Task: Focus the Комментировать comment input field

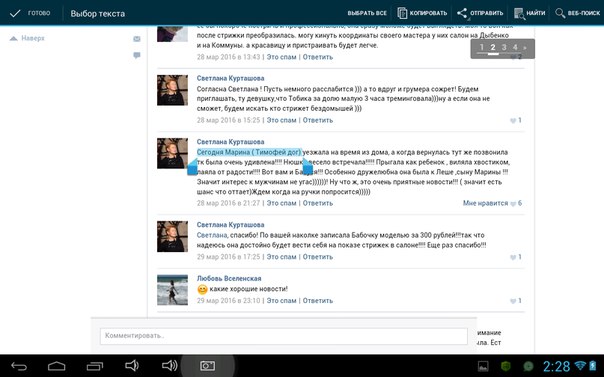Action: pos(284,336)
